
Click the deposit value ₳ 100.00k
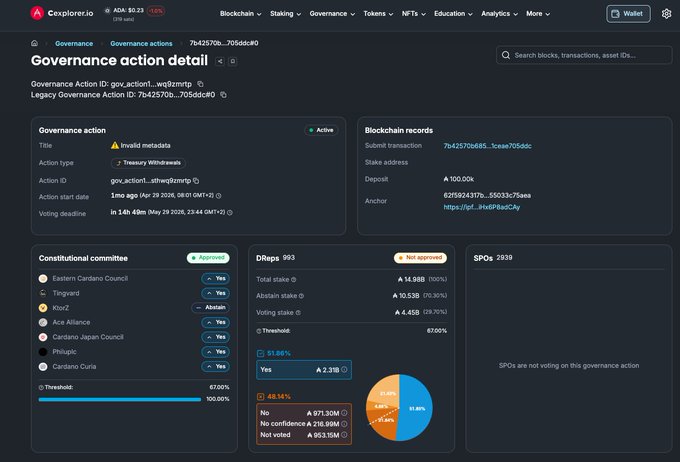point(458,179)
